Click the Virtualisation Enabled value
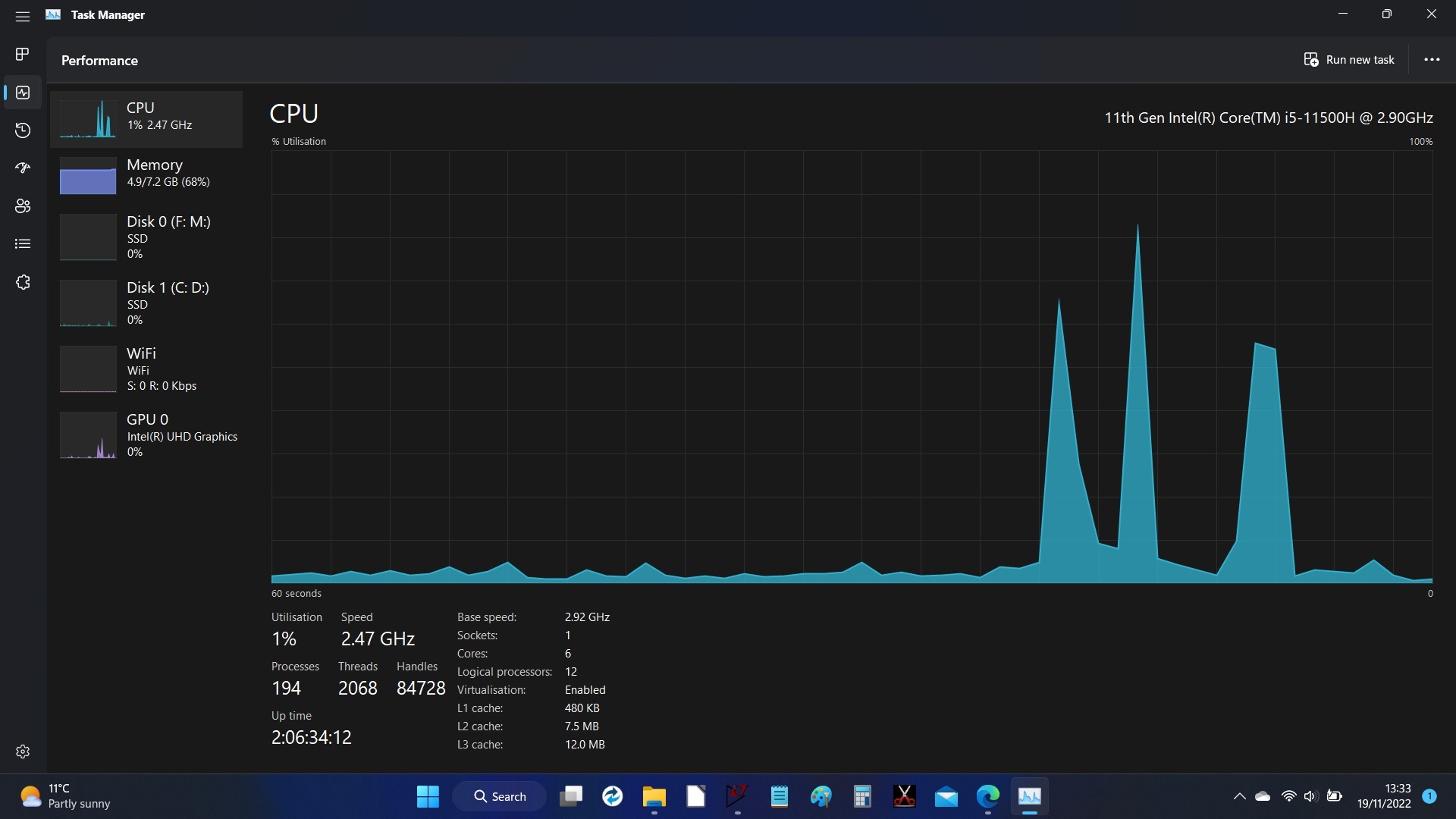The image size is (1456, 819). pos(585,690)
